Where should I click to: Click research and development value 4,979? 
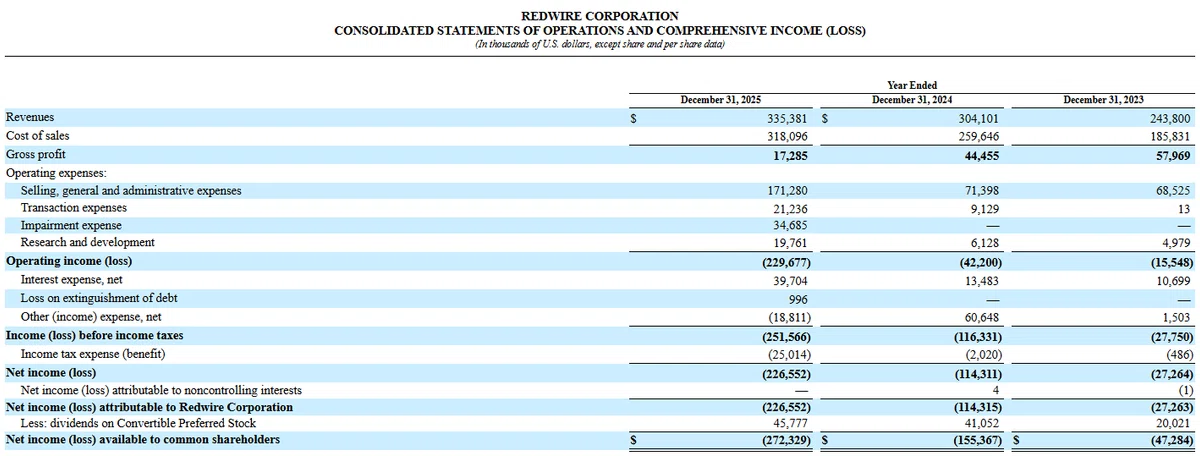click(1176, 242)
